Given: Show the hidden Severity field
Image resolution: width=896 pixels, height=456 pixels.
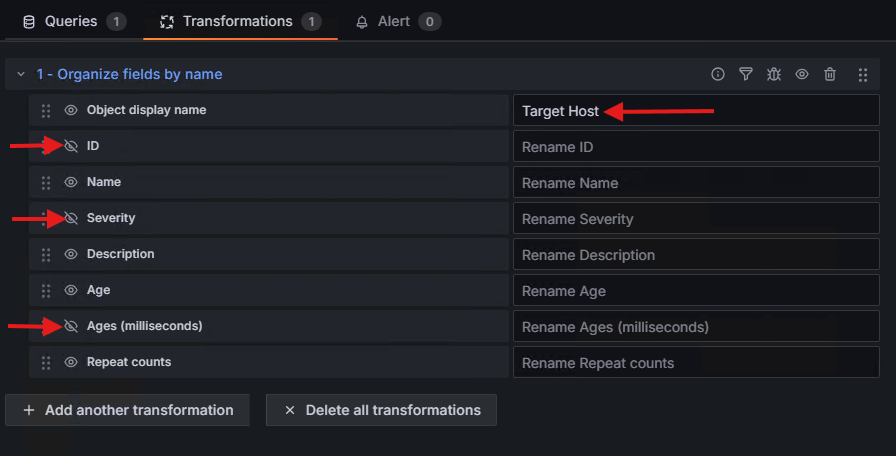Looking at the screenshot, I should pos(71,219).
